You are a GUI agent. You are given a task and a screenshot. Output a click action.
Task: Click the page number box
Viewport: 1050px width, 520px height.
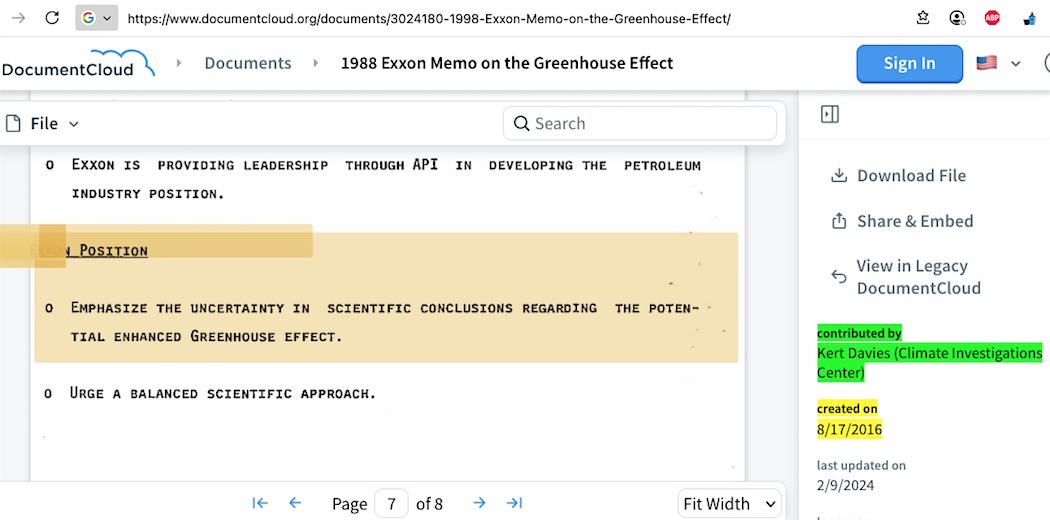pos(391,504)
